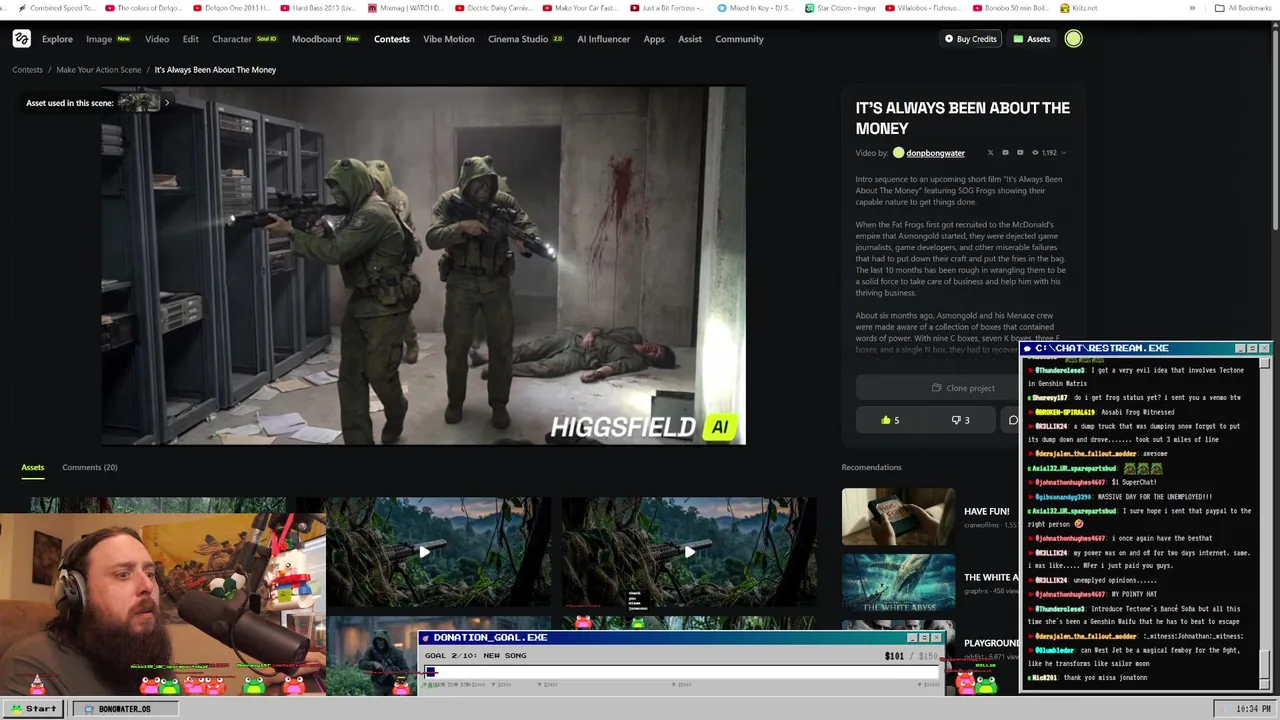Open the Assist navigation item

[690, 39]
